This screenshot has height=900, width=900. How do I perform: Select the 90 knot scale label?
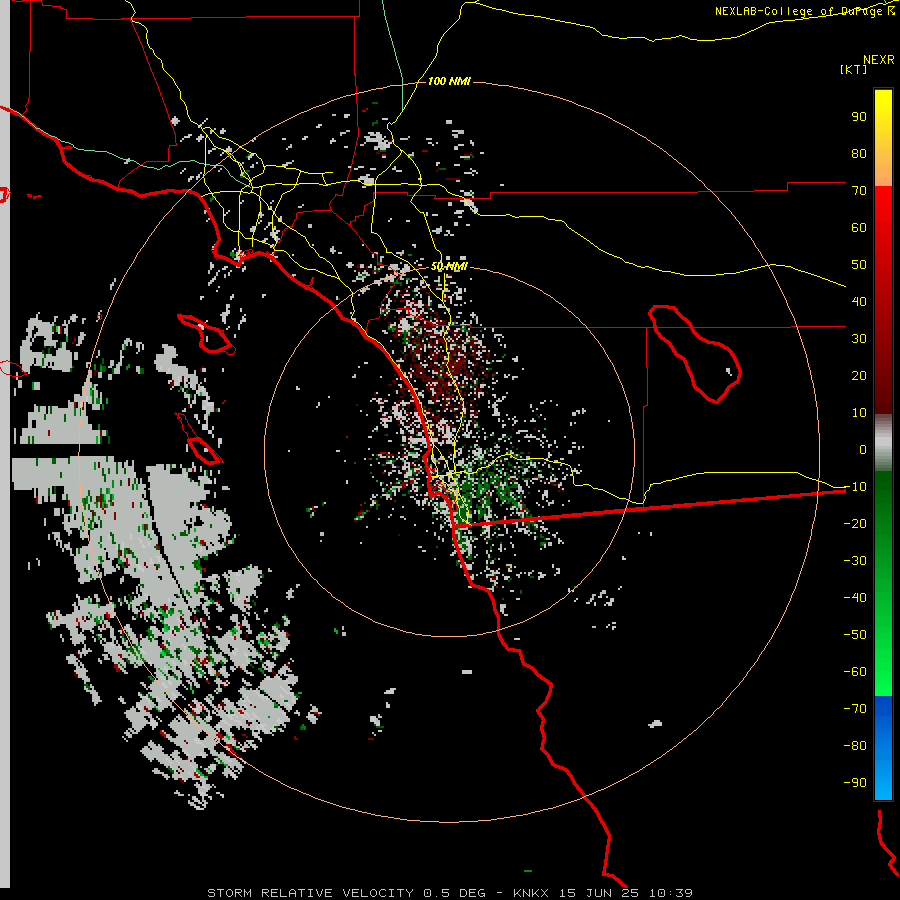pos(859,117)
